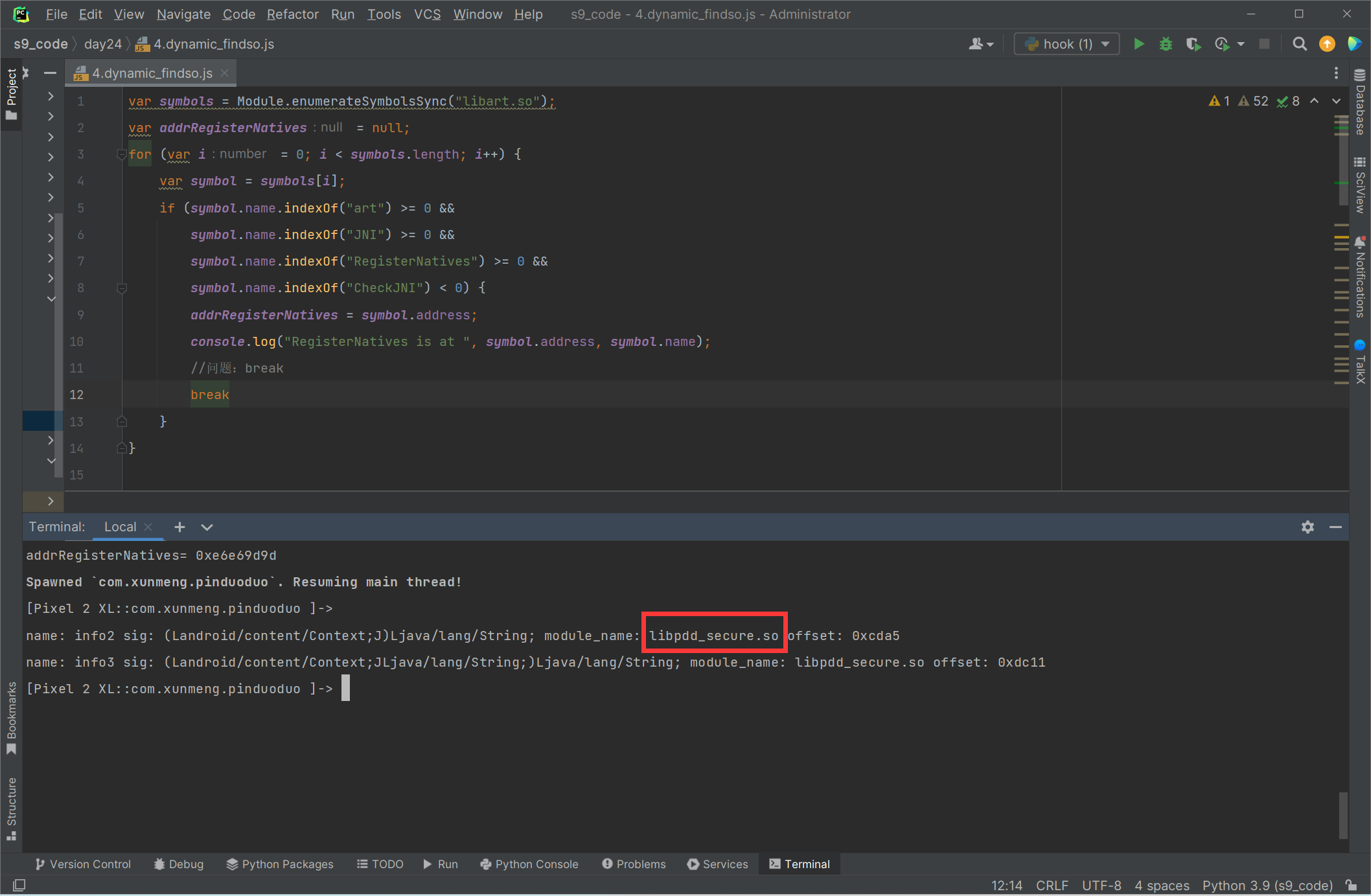This screenshot has width=1371, height=896.
Task: Run with coverage shield icon
Action: point(1193,44)
